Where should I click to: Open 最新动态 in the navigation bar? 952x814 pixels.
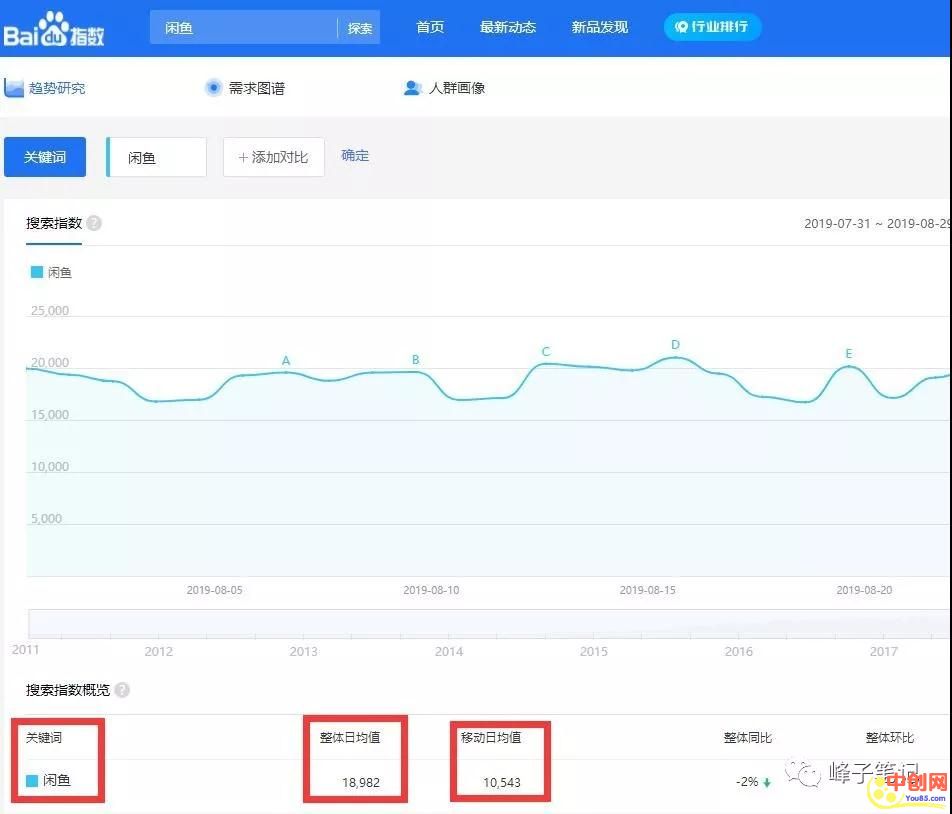(508, 27)
